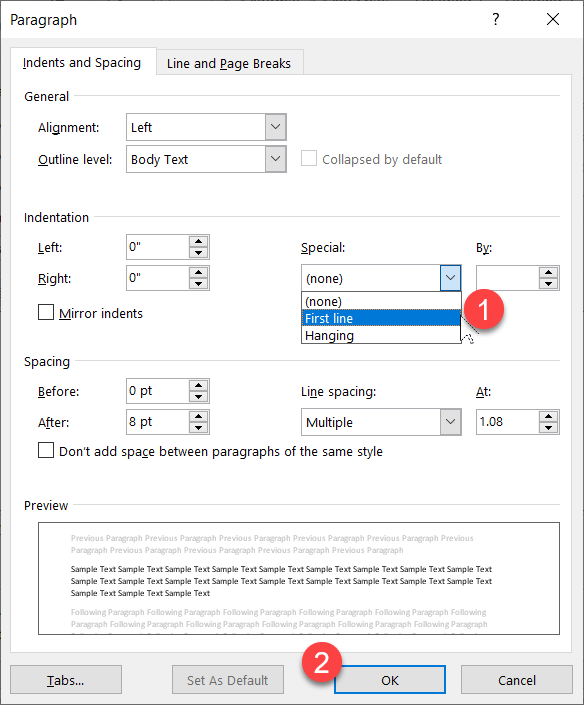Image resolution: width=584 pixels, height=705 pixels.
Task: Enable Mirror indents checkbox
Action: click(x=46, y=312)
